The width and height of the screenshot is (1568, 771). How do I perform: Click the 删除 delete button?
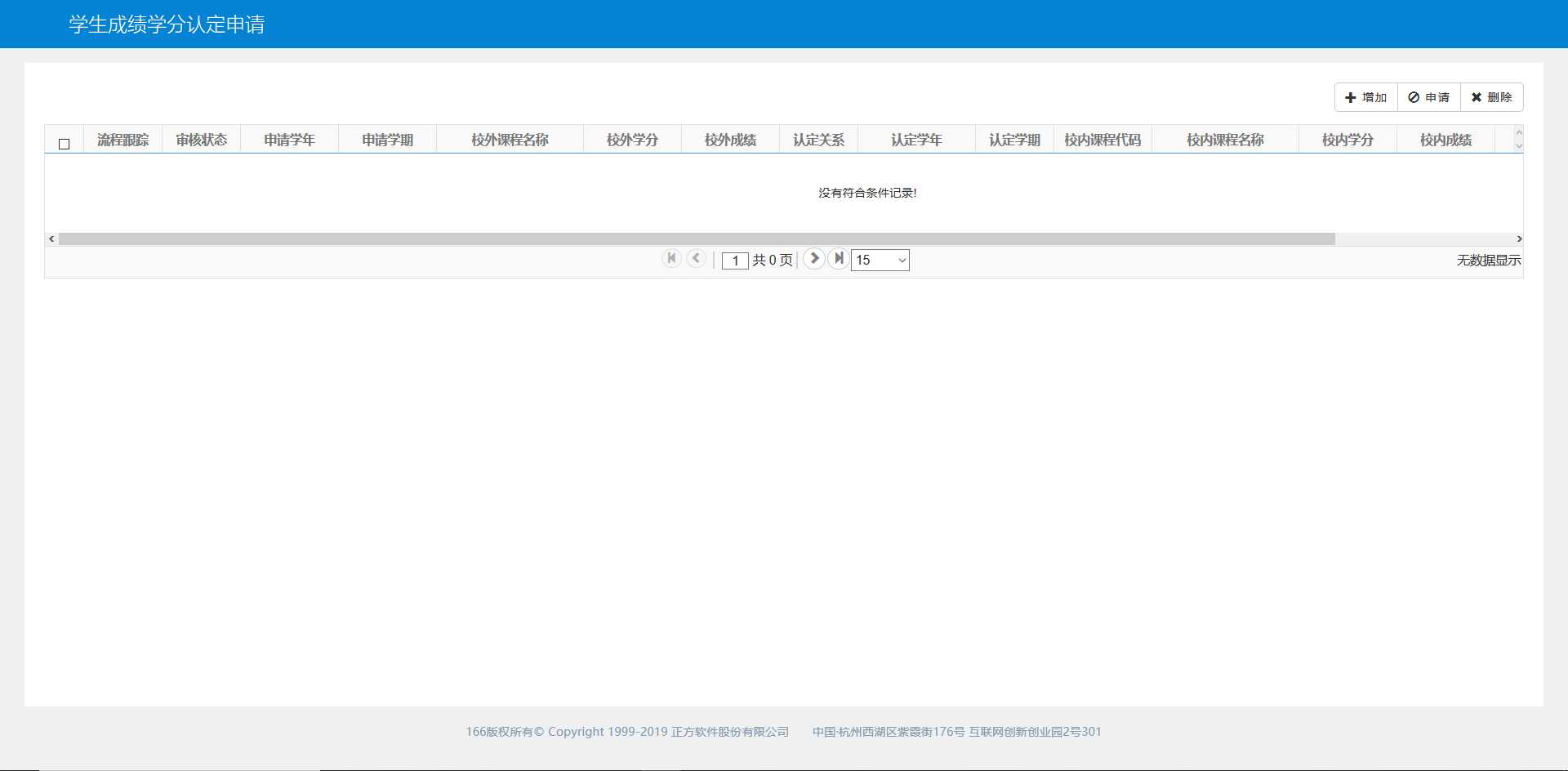coord(1492,97)
